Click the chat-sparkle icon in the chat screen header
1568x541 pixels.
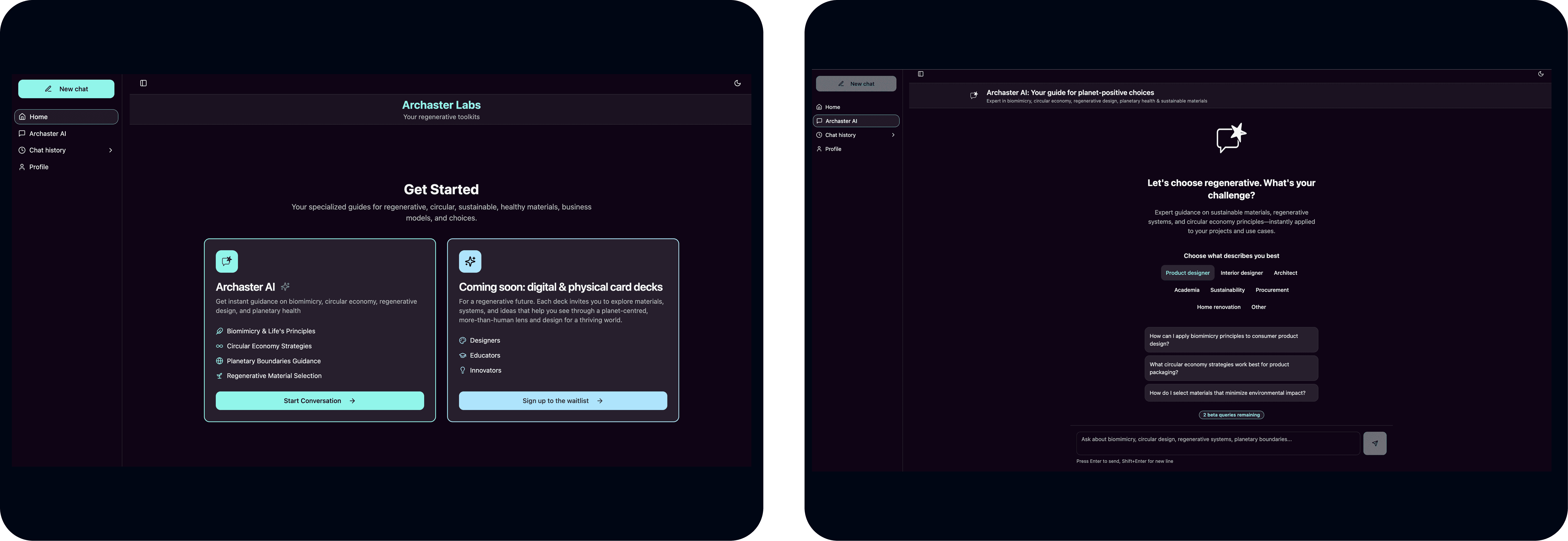pyautogui.click(x=974, y=96)
